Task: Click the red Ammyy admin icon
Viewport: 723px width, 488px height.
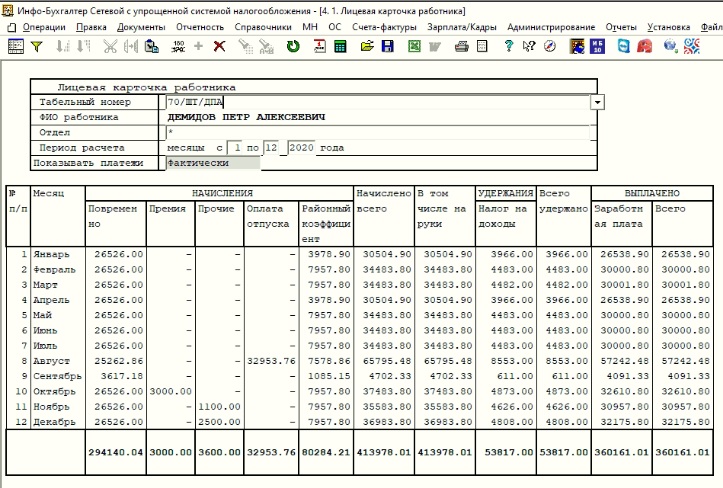Action: click(645, 46)
